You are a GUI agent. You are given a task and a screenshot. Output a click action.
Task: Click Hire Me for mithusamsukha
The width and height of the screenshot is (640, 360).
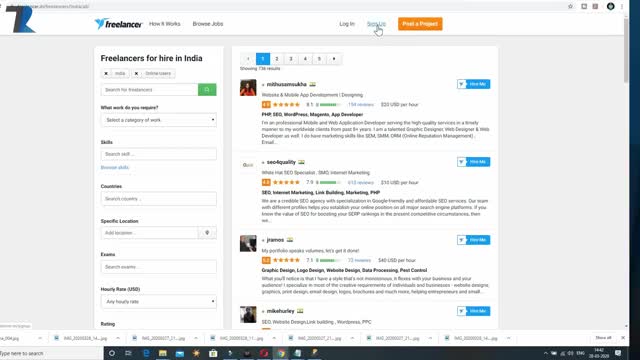click(473, 84)
